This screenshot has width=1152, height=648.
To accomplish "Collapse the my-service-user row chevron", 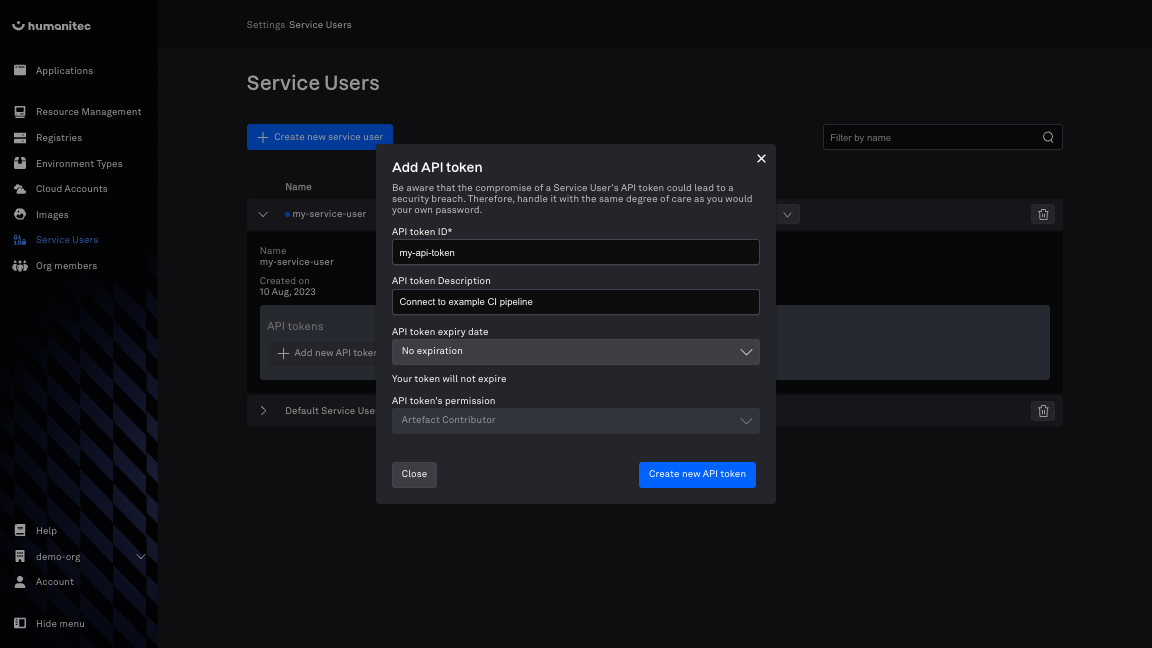I will (264, 214).
